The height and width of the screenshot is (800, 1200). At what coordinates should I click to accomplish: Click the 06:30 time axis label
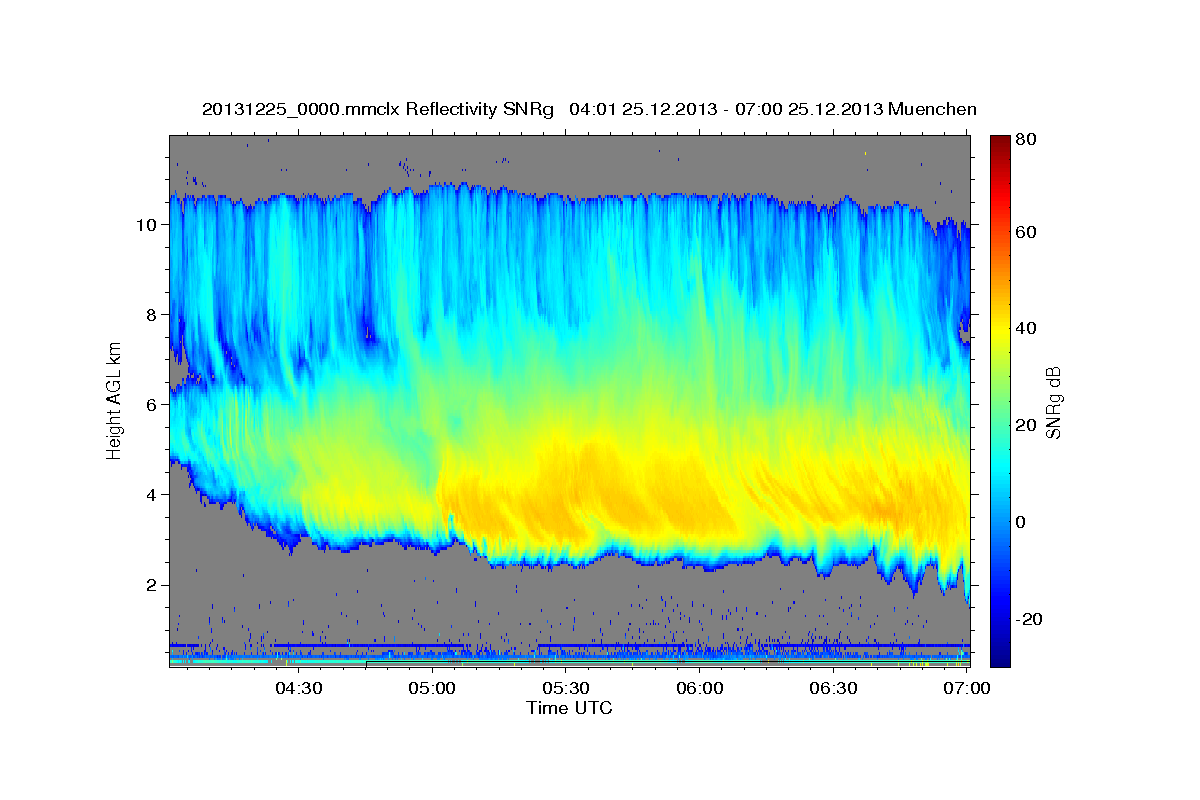coord(834,689)
